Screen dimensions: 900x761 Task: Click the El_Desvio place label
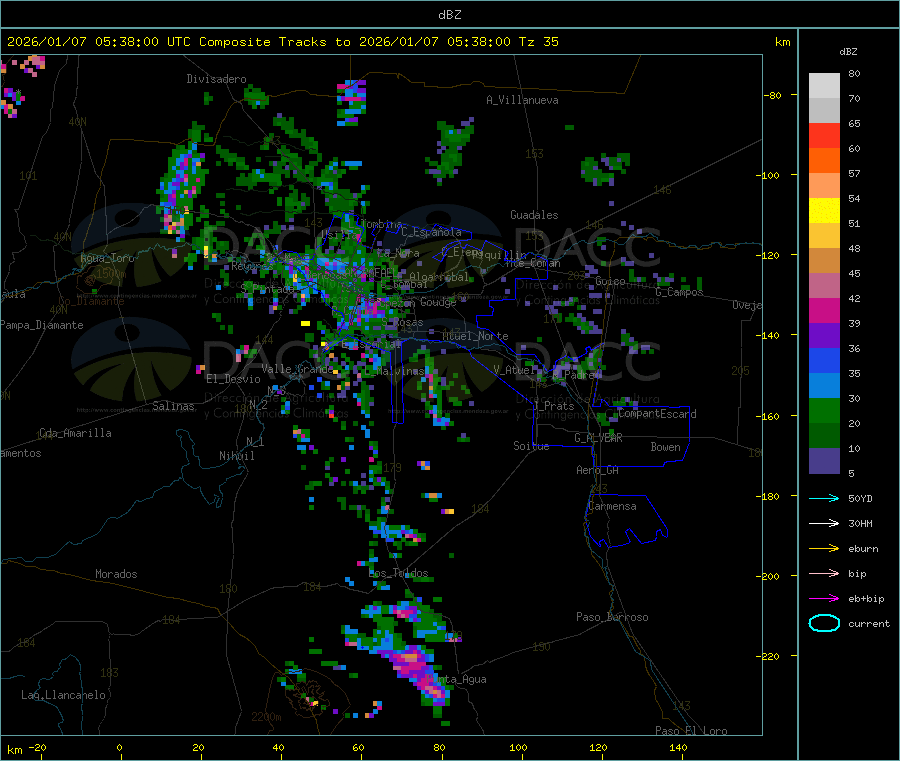tap(233, 379)
